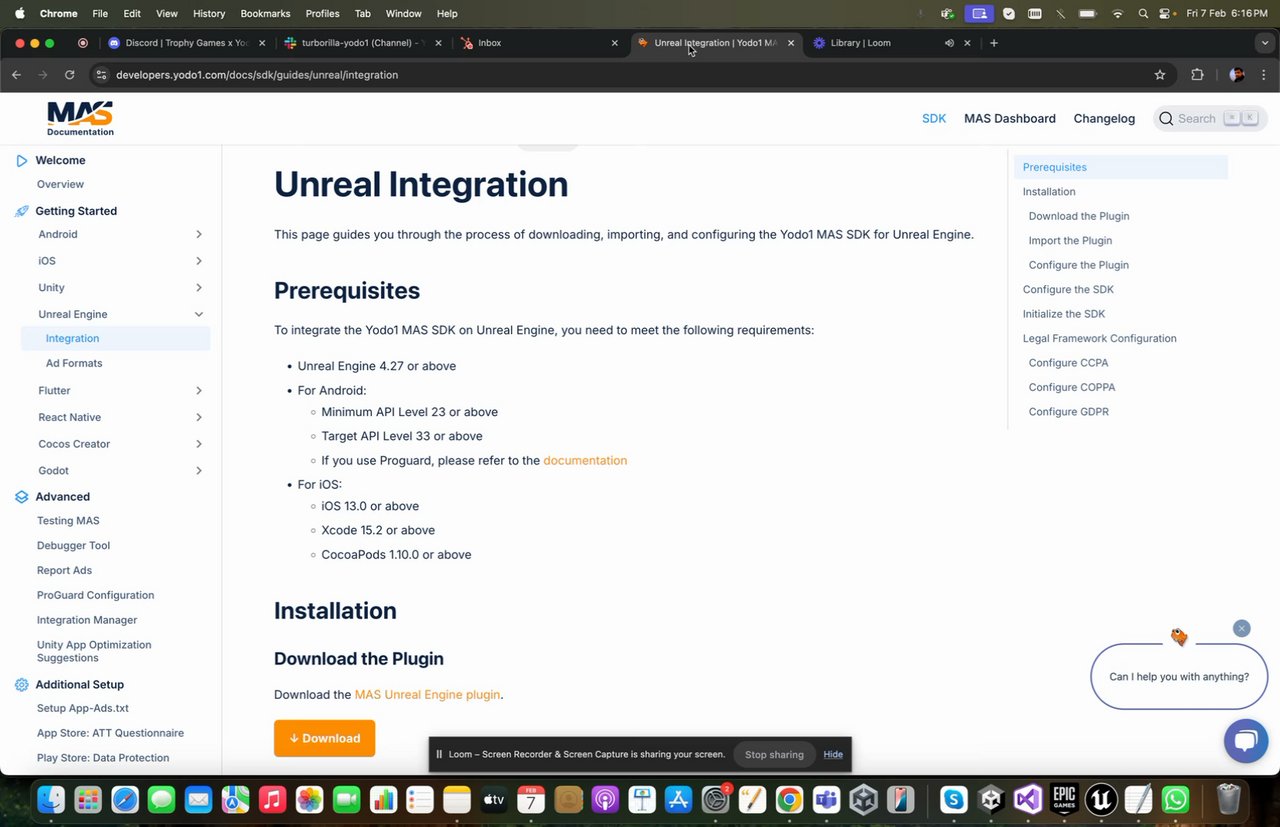1280x827 pixels.
Task: Open the Chrome tab search dropdown
Action: pyautogui.click(x=1266, y=43)
